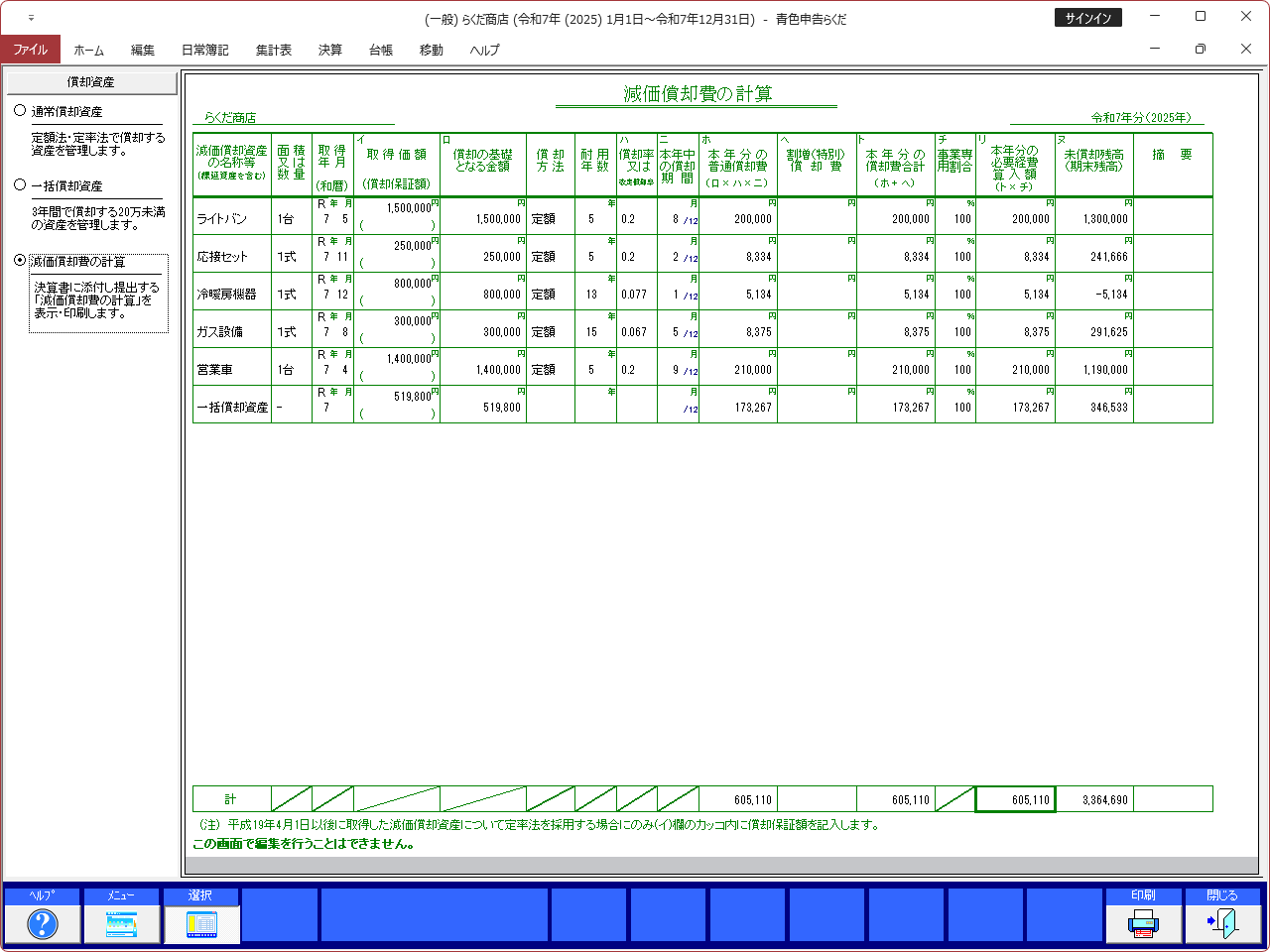The width and height of the screenshot is (1270, 952).
Task: Click the サインイン button
Action: [x=1087, y=18]
